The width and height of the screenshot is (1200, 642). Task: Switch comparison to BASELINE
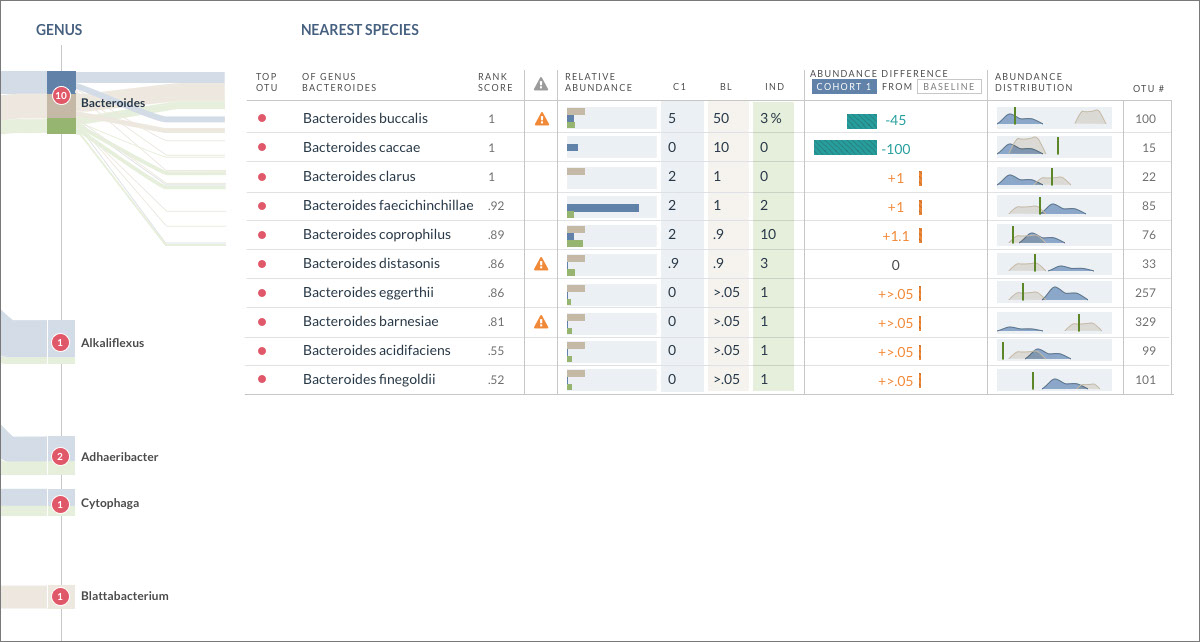[949, 87]
